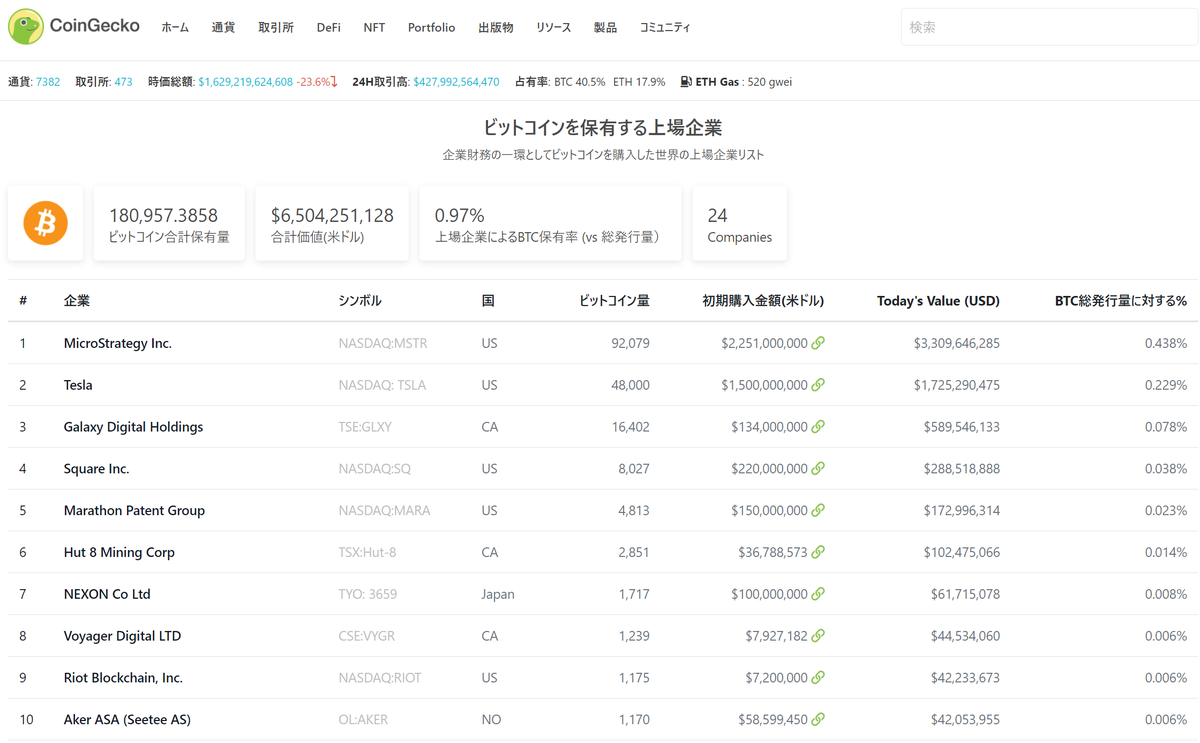Open the 出版物 menu

(x=496, y=28)
